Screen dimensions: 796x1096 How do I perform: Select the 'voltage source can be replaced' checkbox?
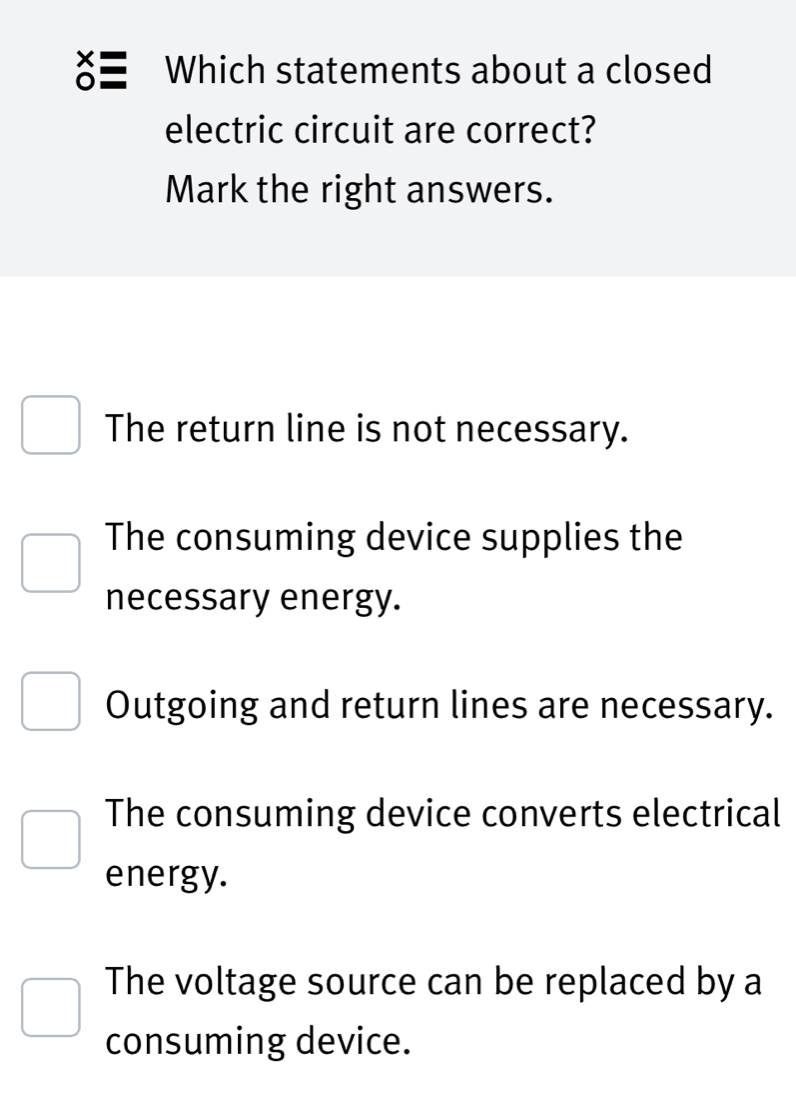[51, 1007]
